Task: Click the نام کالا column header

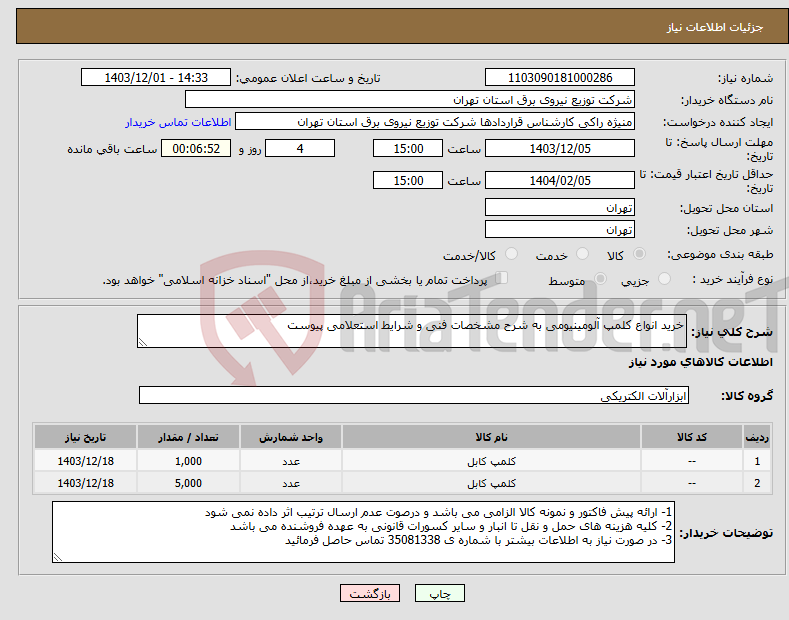Action: (x=491, y=437)
